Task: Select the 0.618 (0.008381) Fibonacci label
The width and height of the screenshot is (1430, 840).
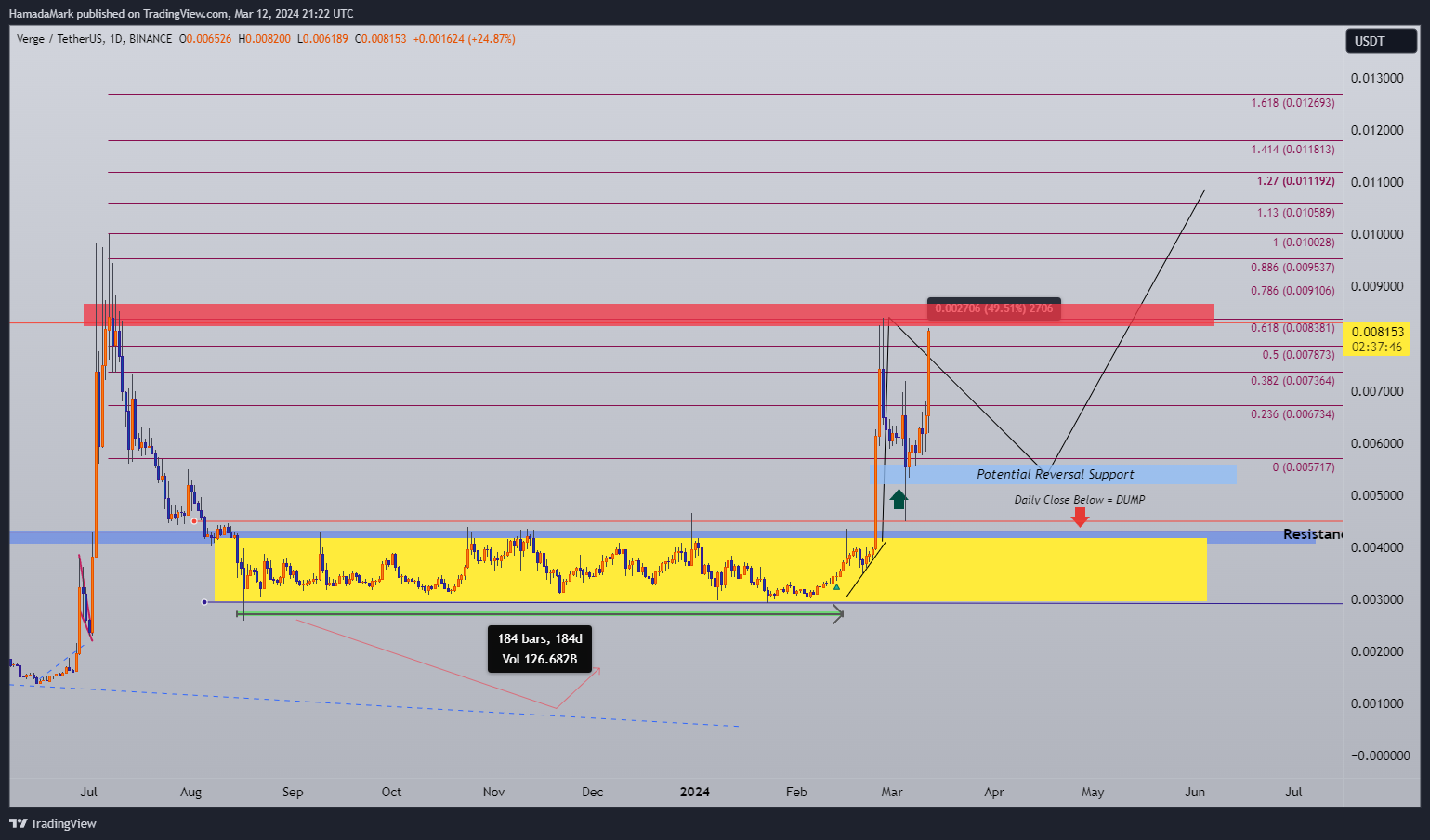Action: [1292, 328]
